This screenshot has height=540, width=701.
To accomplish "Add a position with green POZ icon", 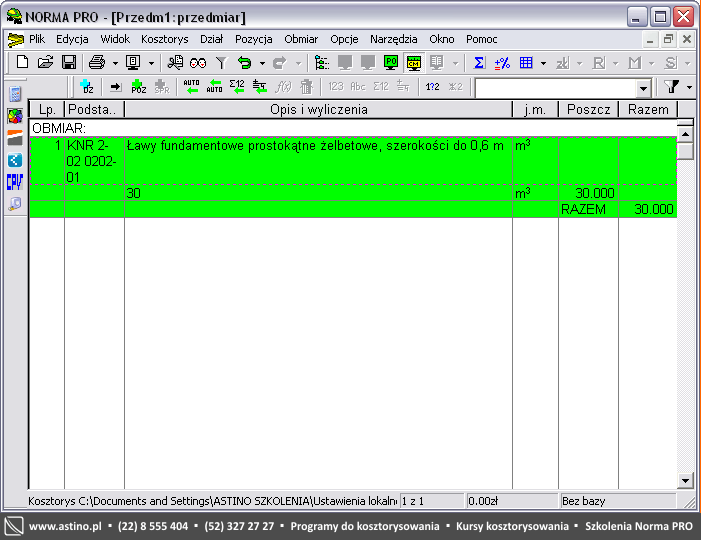I will coord(139,86).
